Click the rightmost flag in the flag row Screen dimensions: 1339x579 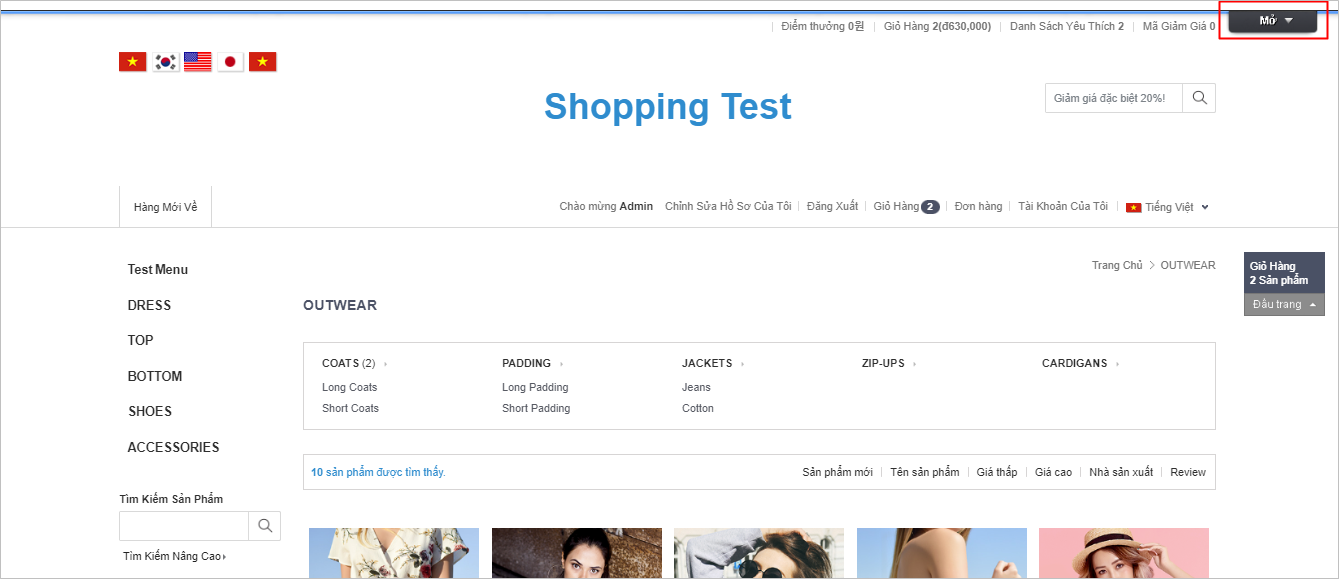pos(263,62)
